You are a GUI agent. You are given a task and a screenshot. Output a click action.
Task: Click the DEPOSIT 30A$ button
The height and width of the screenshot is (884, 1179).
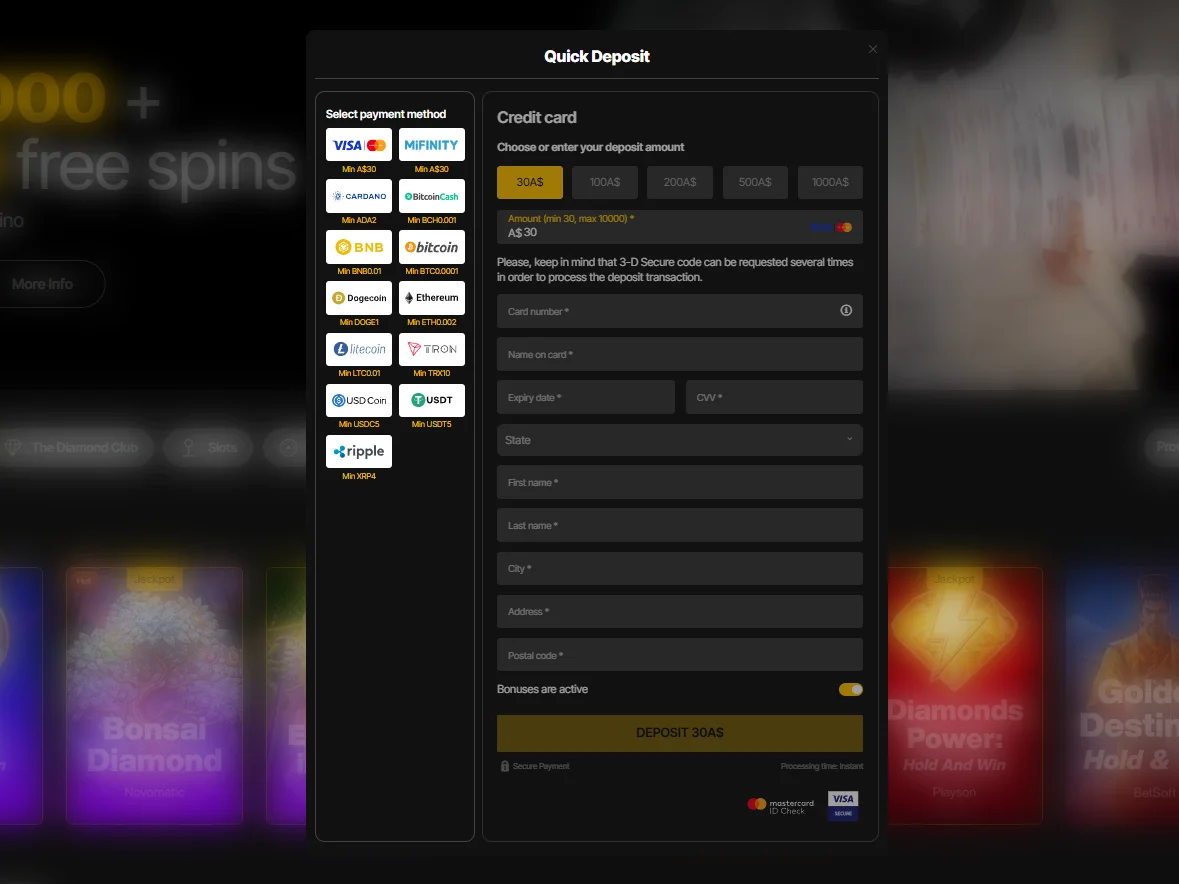[680, 733]
